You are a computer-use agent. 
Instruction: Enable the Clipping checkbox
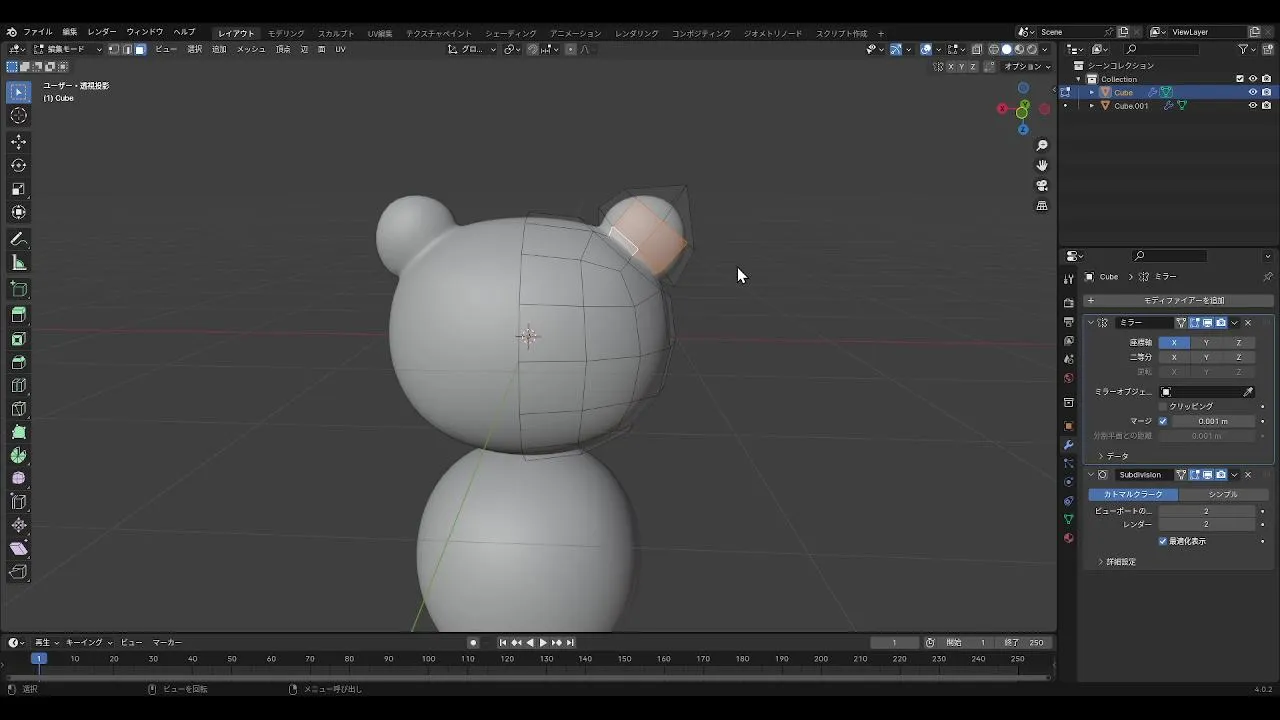tap(1163, 406)
